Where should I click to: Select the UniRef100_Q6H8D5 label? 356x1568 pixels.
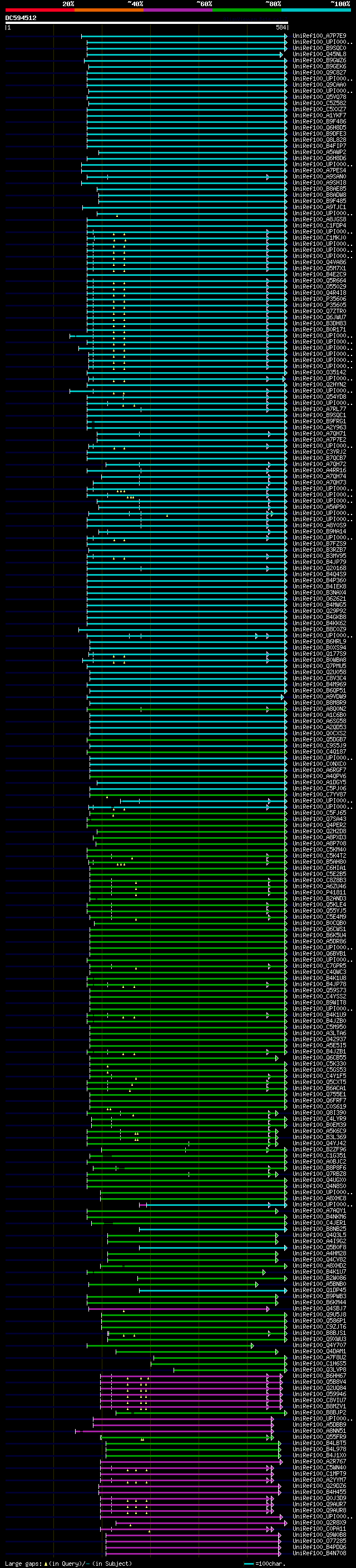[319, 128]
